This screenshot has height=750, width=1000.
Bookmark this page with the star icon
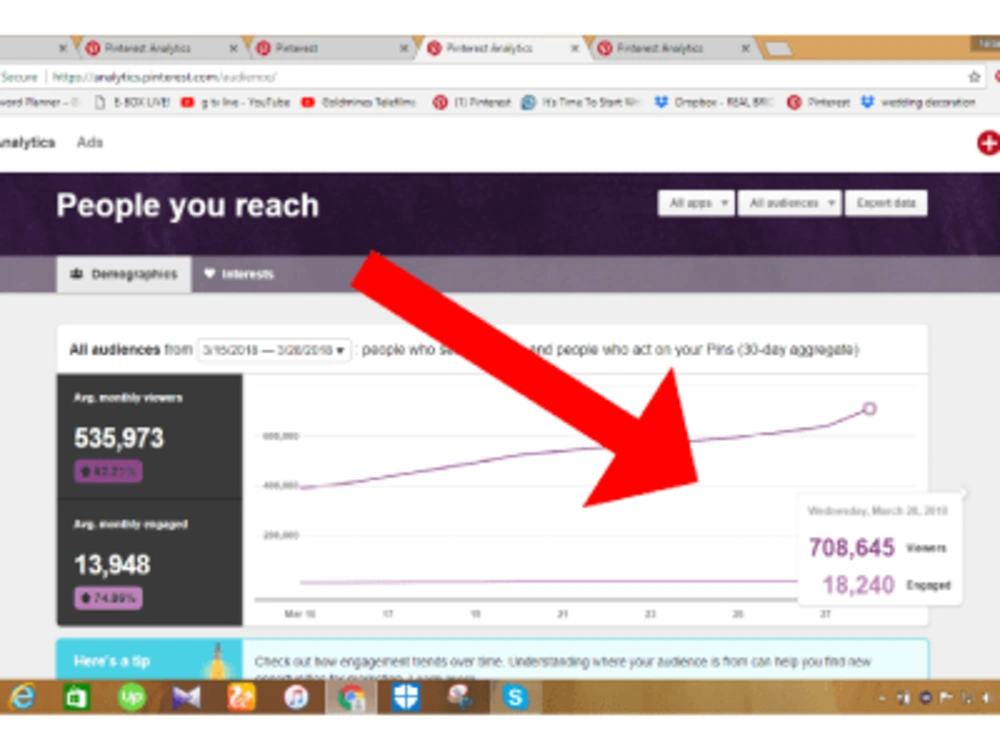point(973,77)
